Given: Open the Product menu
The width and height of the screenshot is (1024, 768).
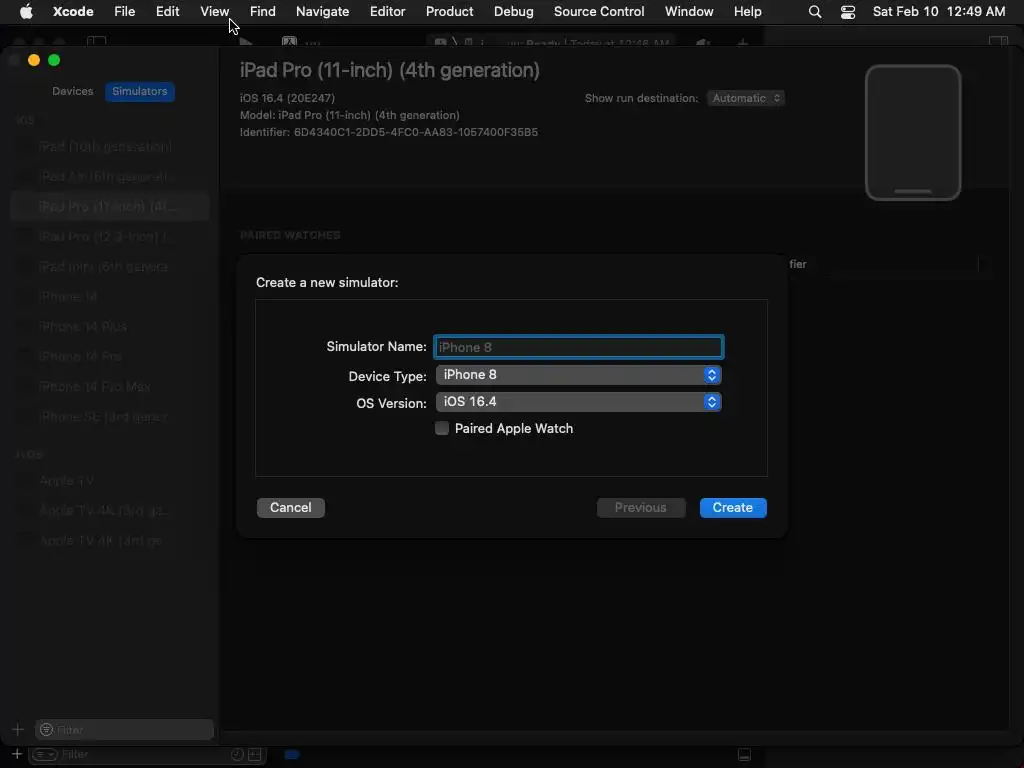Looking at the screenshot, I should pyautogui.click(x=449, y=11).
